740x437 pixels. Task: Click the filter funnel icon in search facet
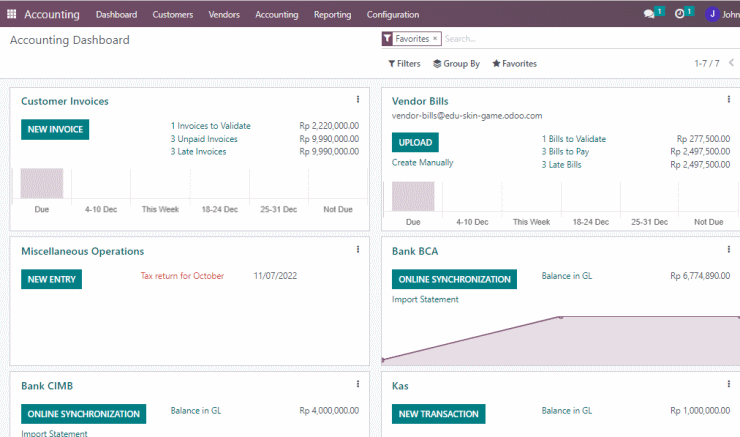coord(387,39)
